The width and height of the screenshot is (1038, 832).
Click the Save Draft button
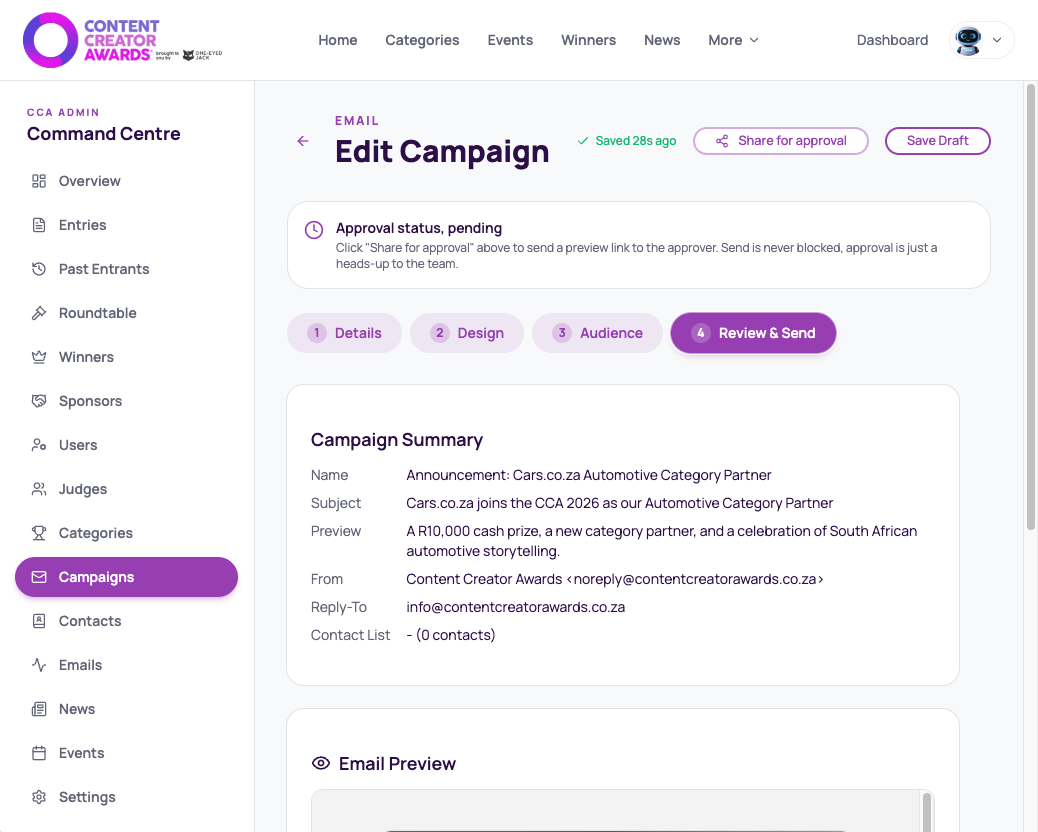tap(937, 141)
